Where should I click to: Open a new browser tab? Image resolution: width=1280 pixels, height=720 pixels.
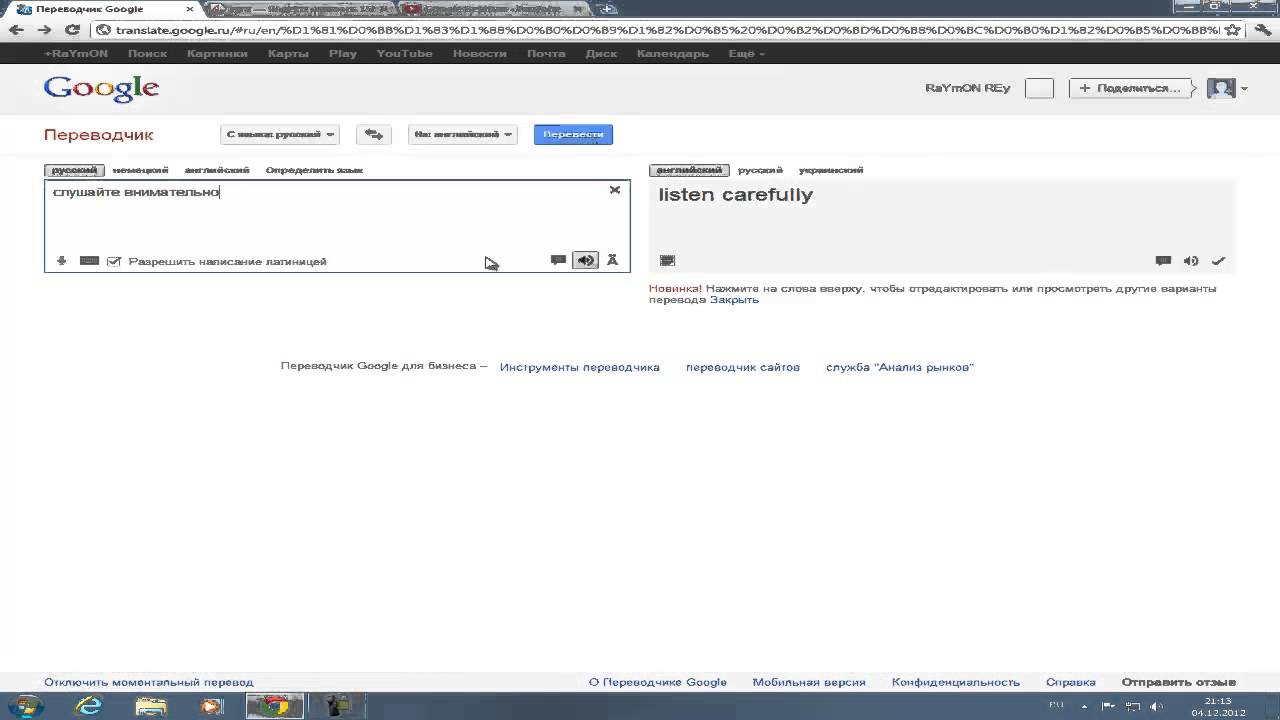coord(607,9)
